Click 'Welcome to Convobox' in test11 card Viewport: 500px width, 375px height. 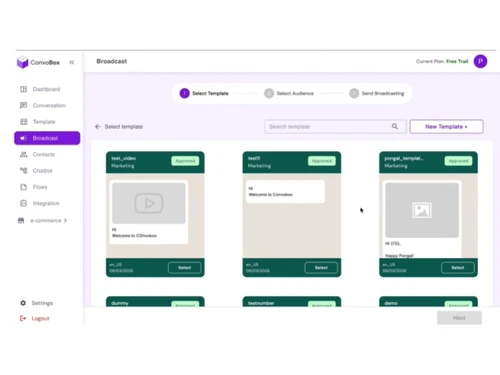click(x=271, y=195)
